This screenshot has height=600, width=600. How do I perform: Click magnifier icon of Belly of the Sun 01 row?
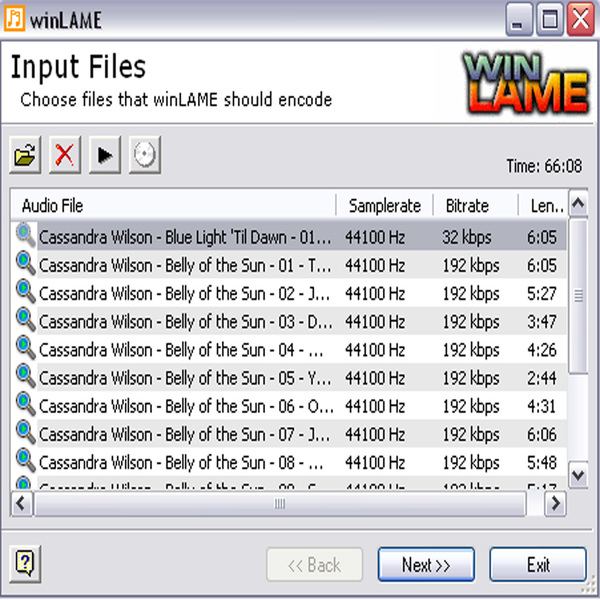(26, 263)
